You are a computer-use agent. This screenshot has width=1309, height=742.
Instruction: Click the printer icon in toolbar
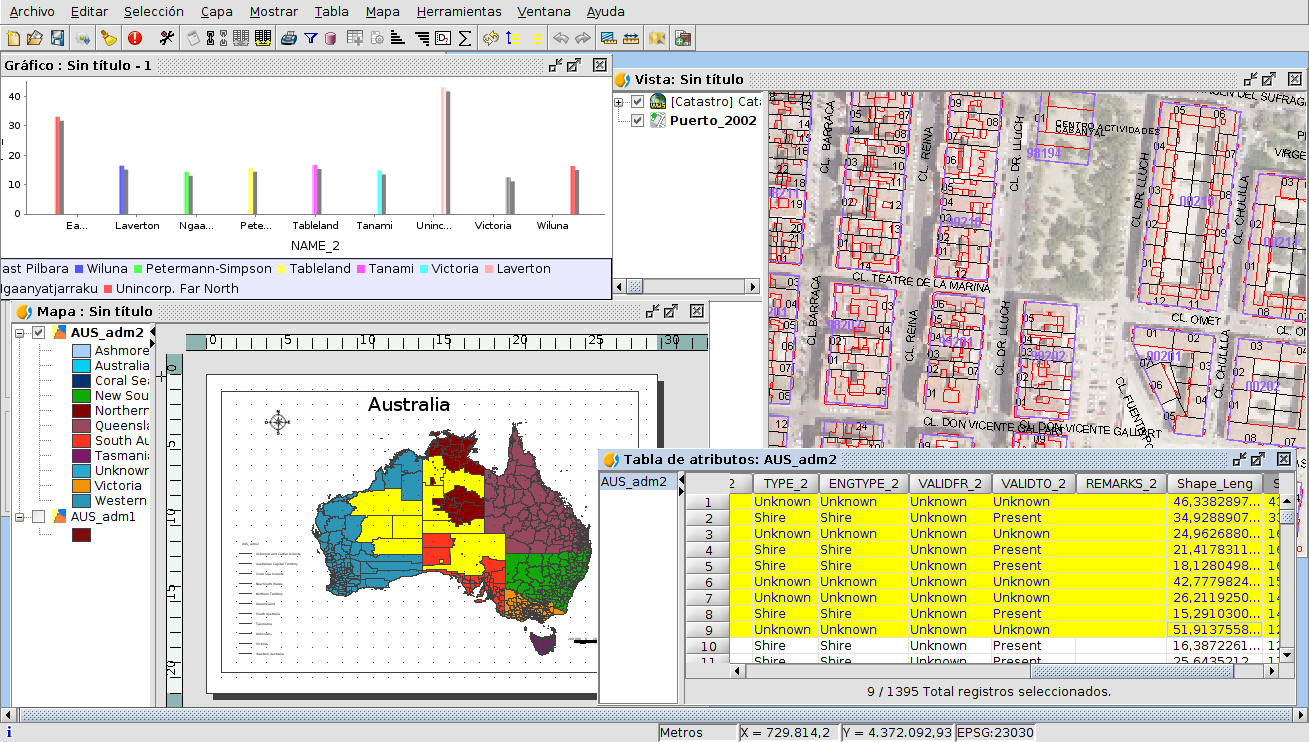(x=289, y=38)
